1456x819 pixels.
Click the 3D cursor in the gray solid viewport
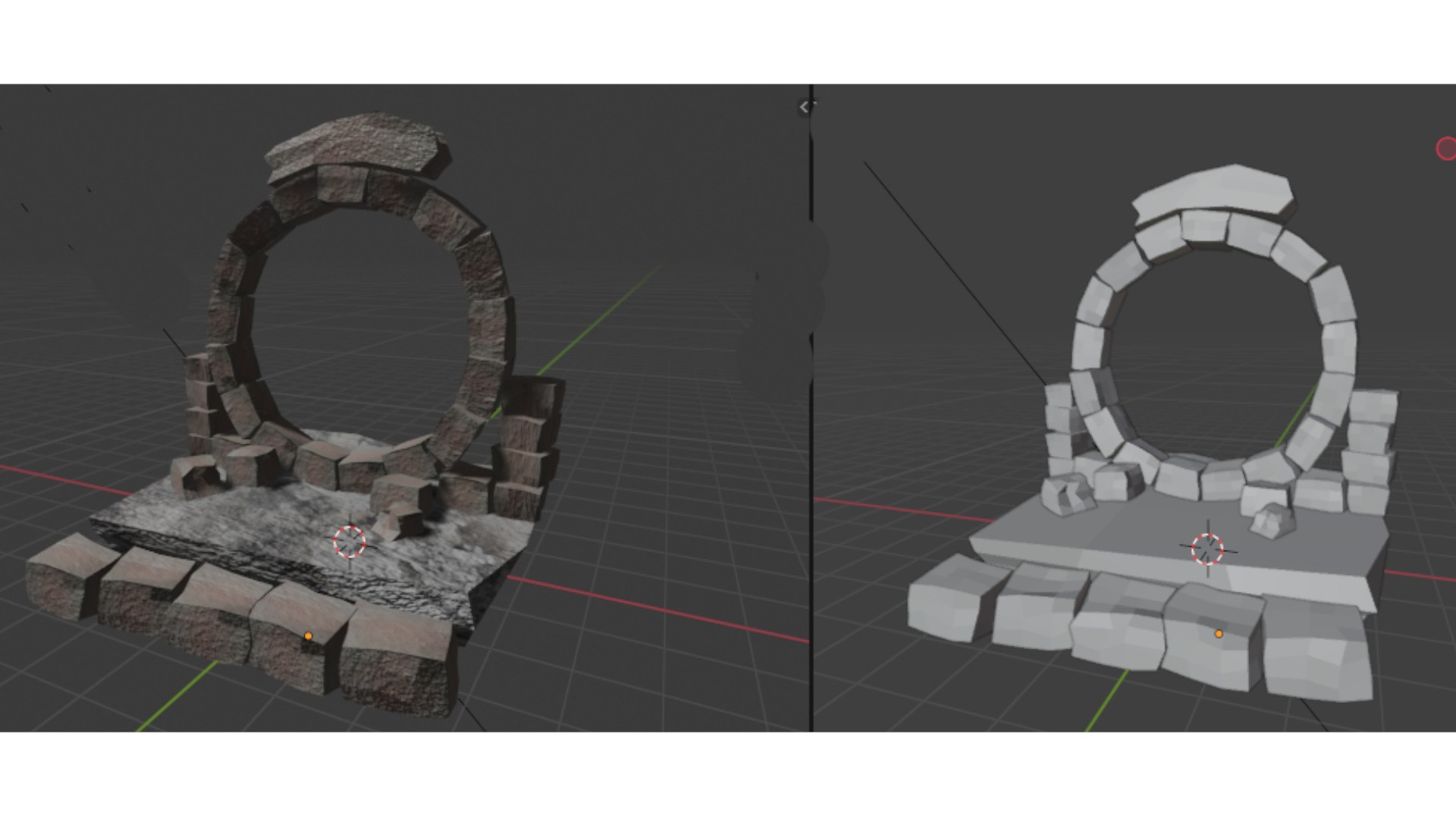pos(1207,549)
